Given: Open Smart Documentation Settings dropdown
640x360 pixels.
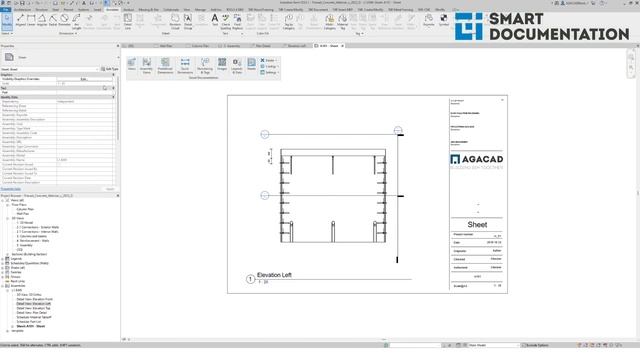Looking at the screenshot, I should (269, 72).
